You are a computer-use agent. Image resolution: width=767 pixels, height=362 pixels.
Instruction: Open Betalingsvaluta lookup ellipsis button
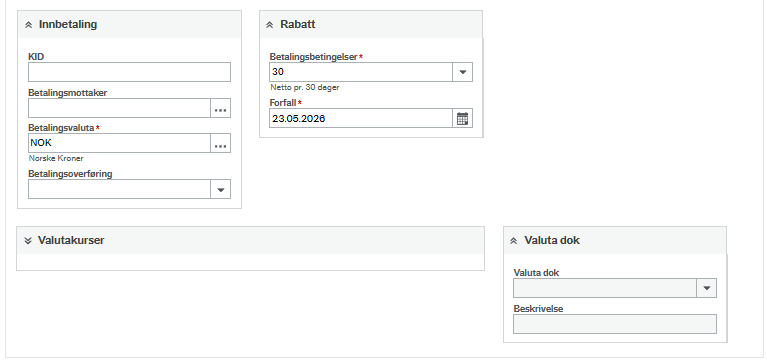pos(221,143)
